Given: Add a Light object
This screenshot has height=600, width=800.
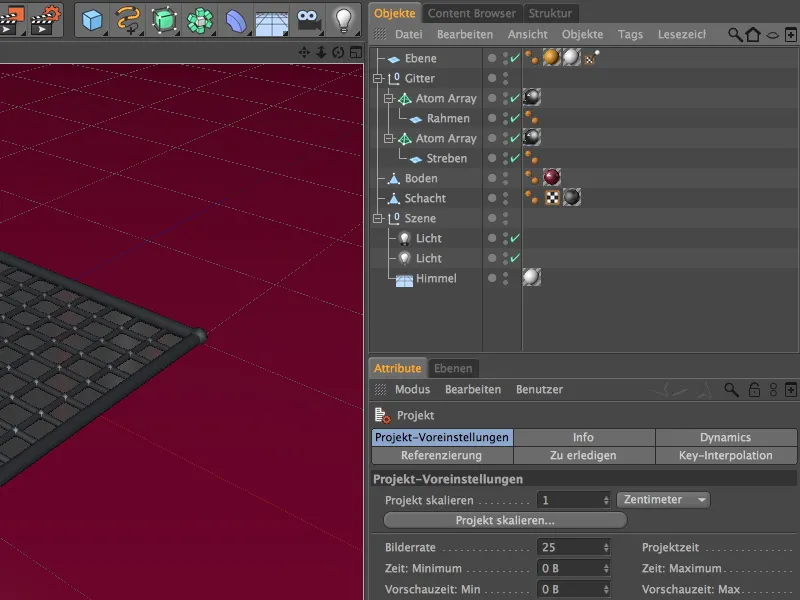Looking at the screenshot, I should coord(344,20).
